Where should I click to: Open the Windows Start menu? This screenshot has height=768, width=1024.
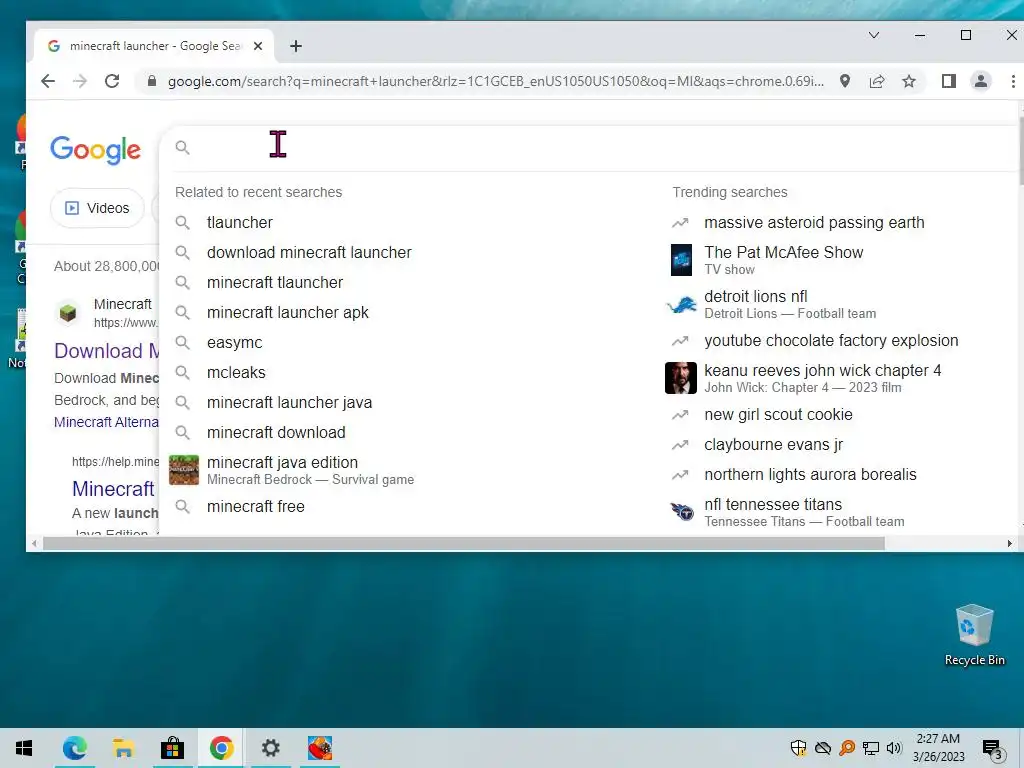[24, 748]
